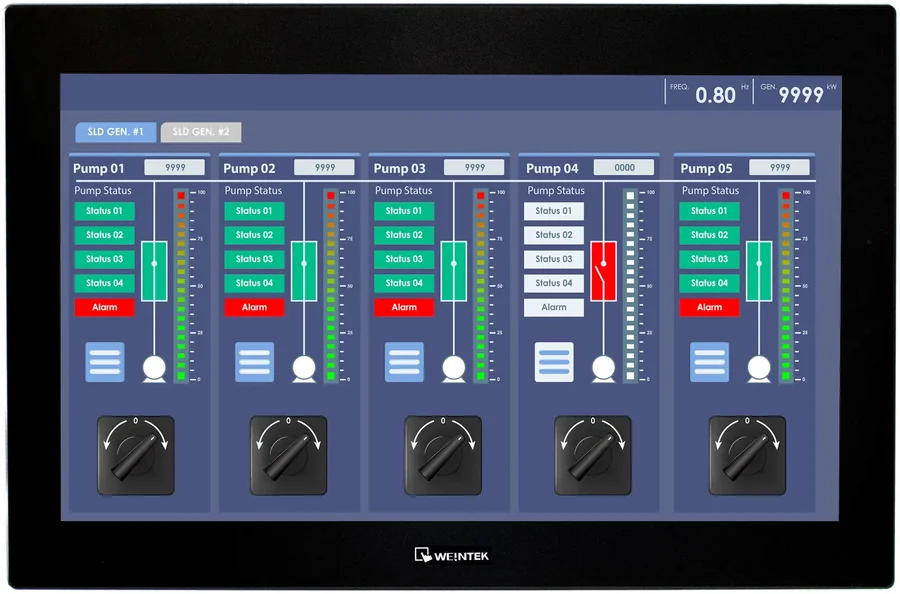
Task: Click the Pump 03 value field
Action: [474, 168]
